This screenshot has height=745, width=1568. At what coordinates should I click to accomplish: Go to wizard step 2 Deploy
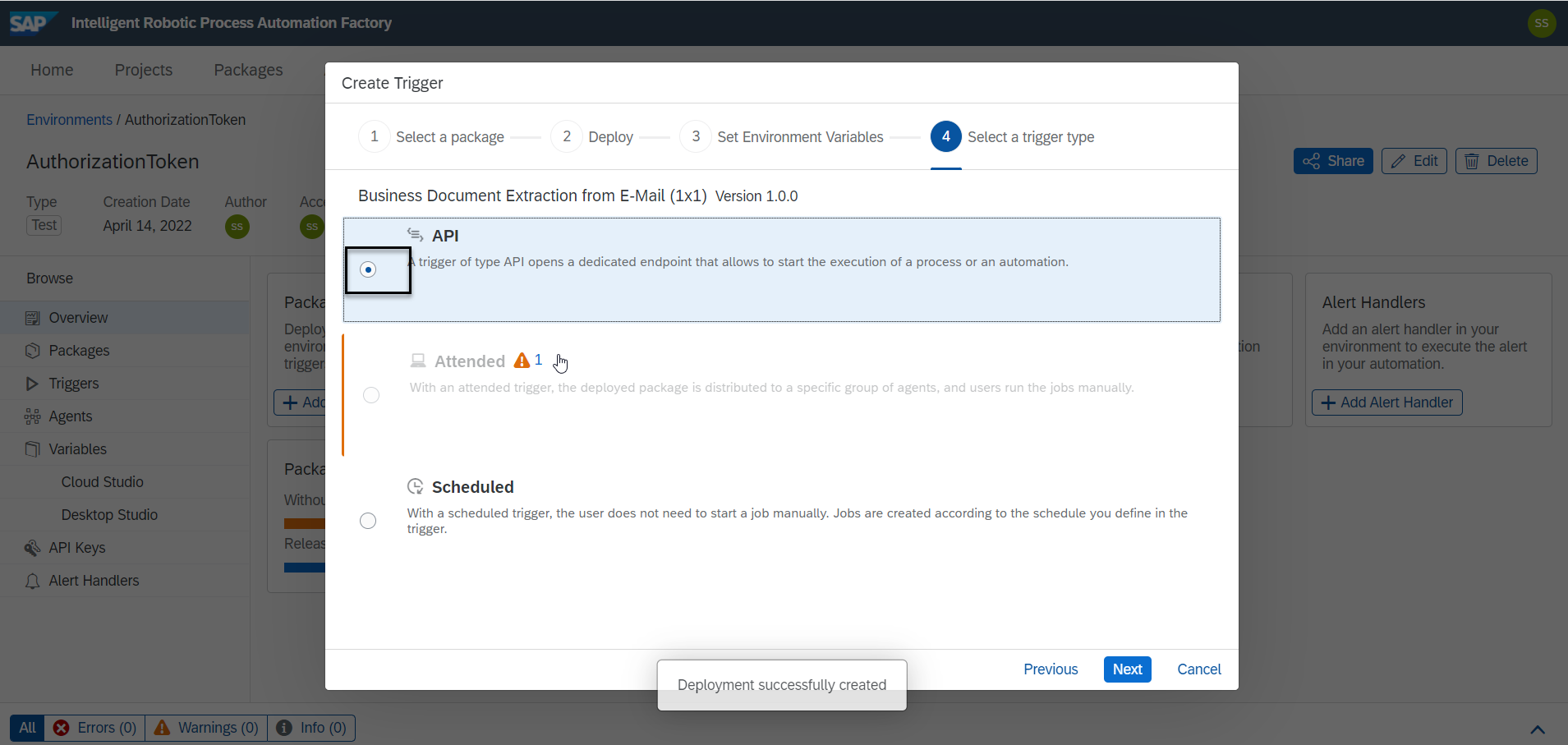[x=592, y=136]
